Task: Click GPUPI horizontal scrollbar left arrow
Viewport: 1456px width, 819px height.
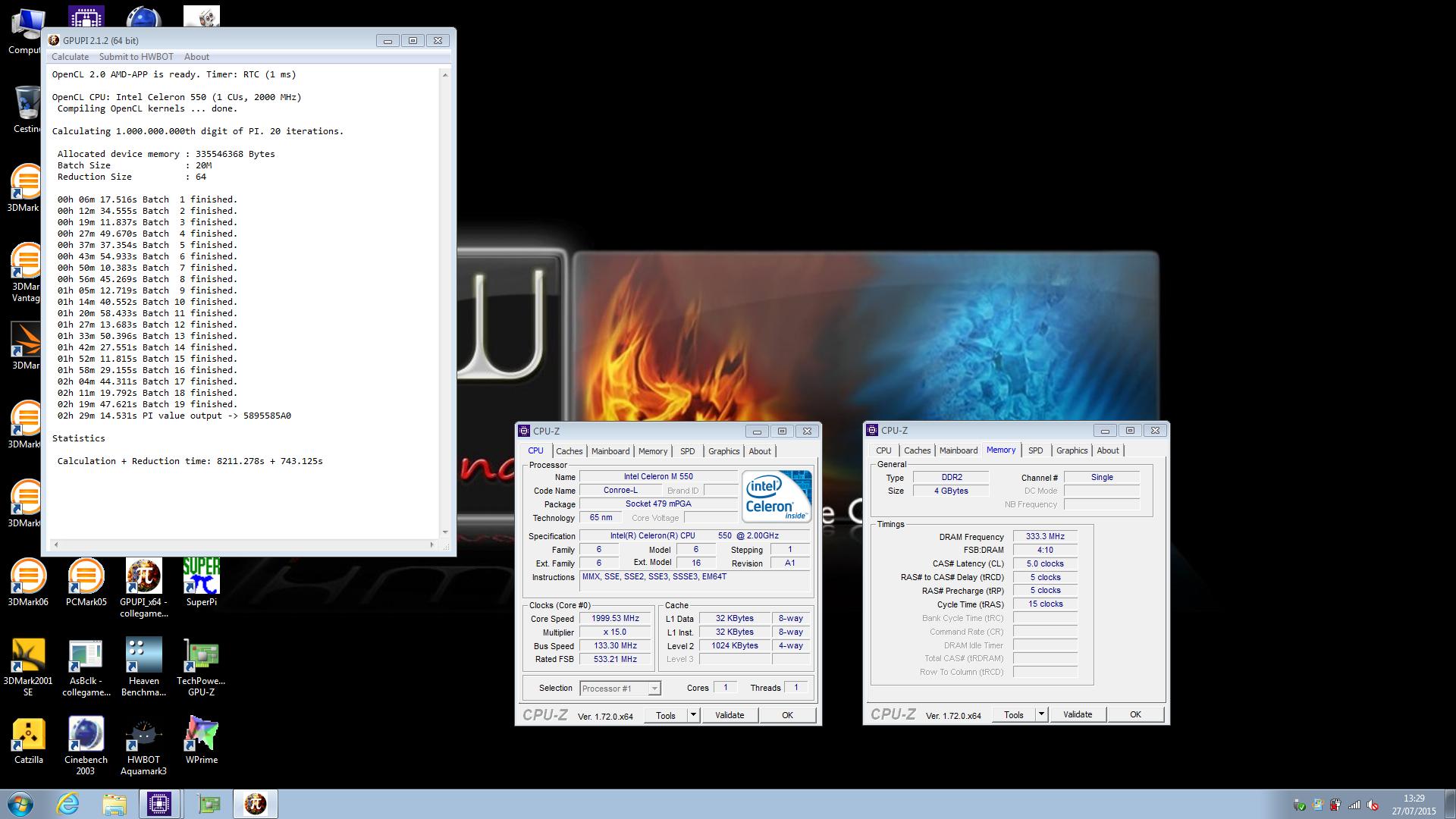Action: point(56,544)
